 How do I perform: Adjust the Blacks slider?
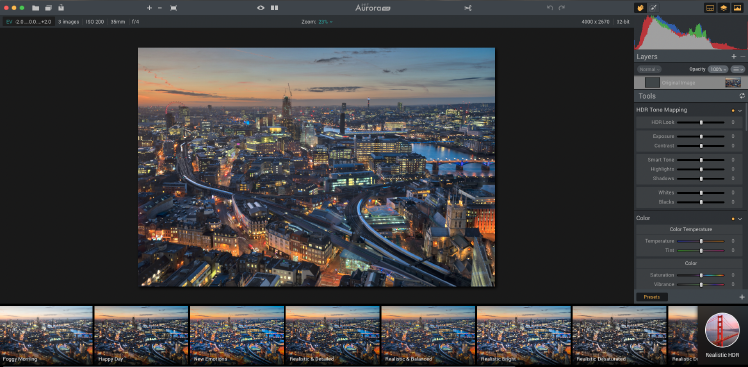pyautogui.click(x=701, y=202)
